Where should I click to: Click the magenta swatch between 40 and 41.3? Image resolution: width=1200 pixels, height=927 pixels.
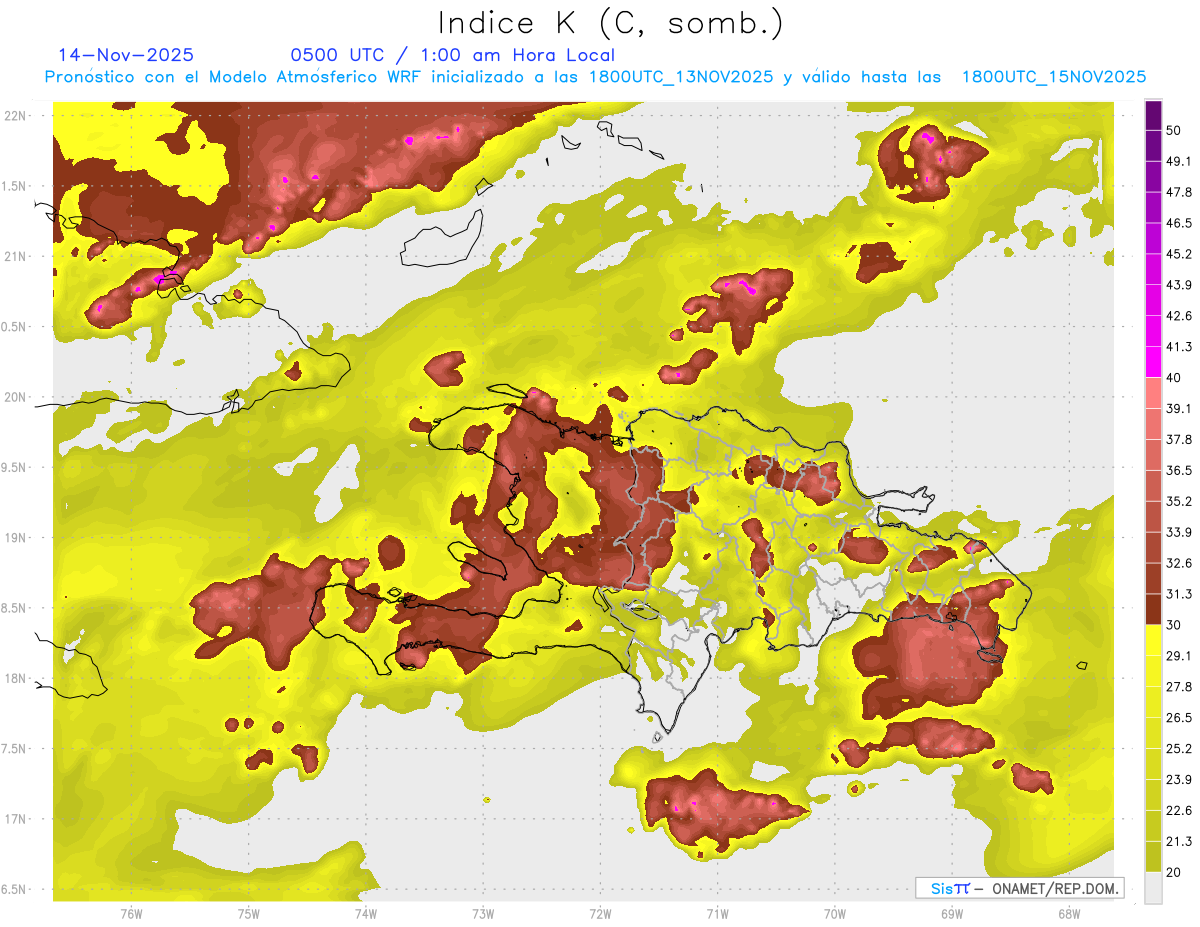tap(1153, 362)
